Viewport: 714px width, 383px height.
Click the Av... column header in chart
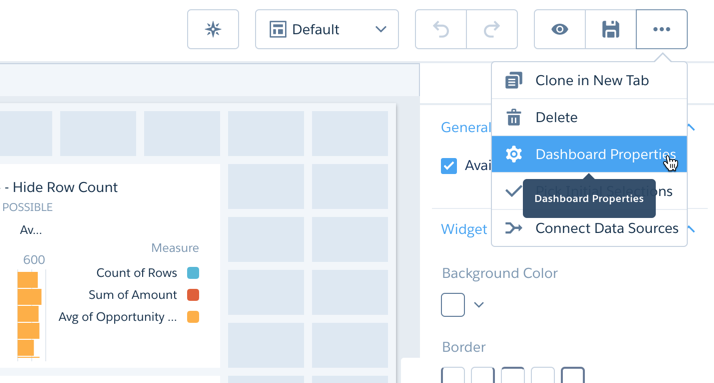coord(31,230)
